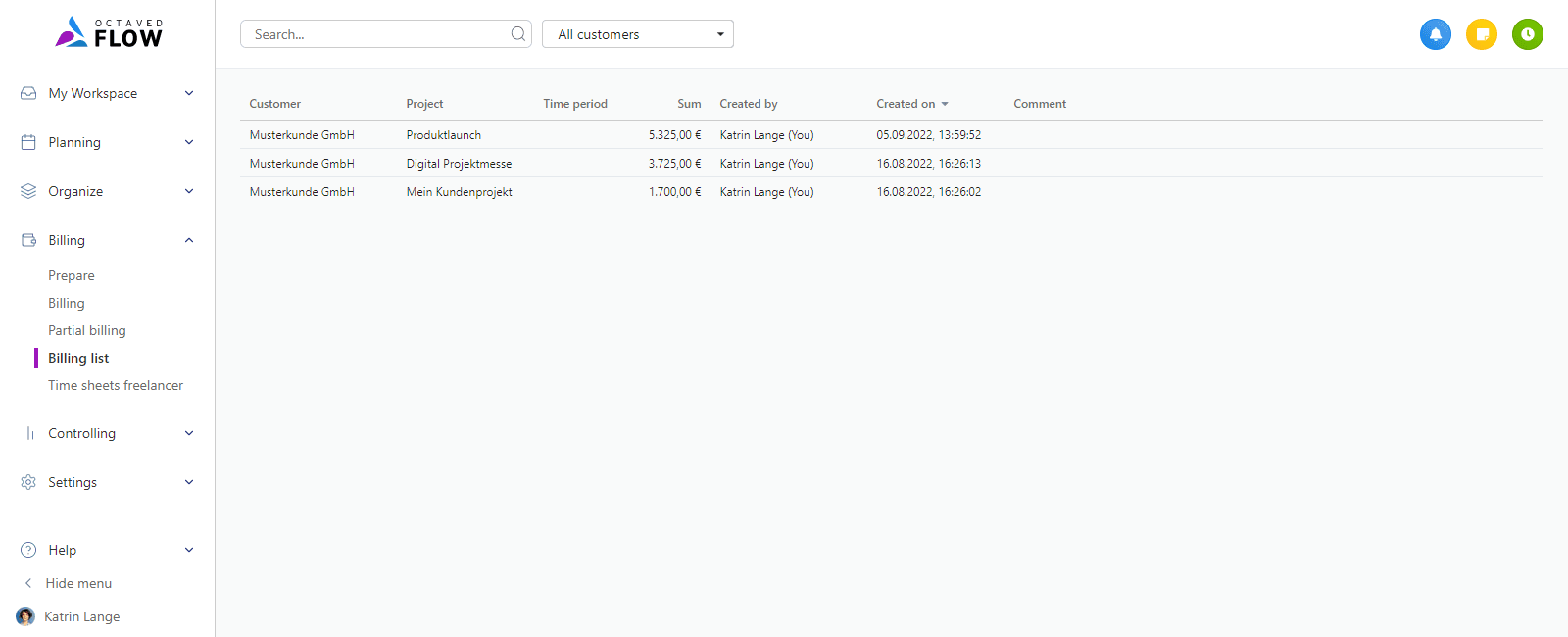The image size is (1568, 637).
Task: Open Partial billing submenu item
Action: coord(87,330)
